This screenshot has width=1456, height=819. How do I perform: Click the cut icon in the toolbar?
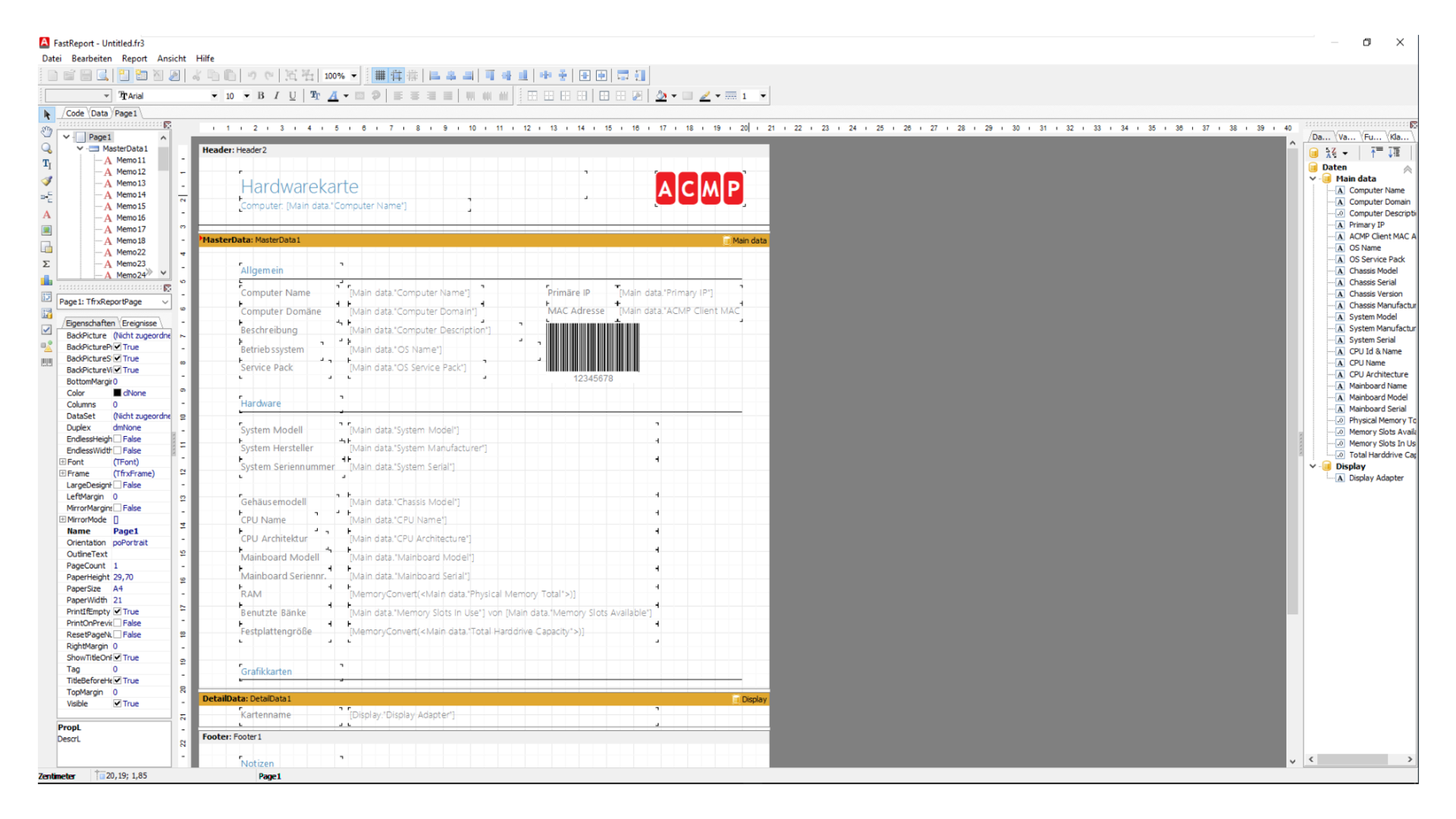[196, 75]
